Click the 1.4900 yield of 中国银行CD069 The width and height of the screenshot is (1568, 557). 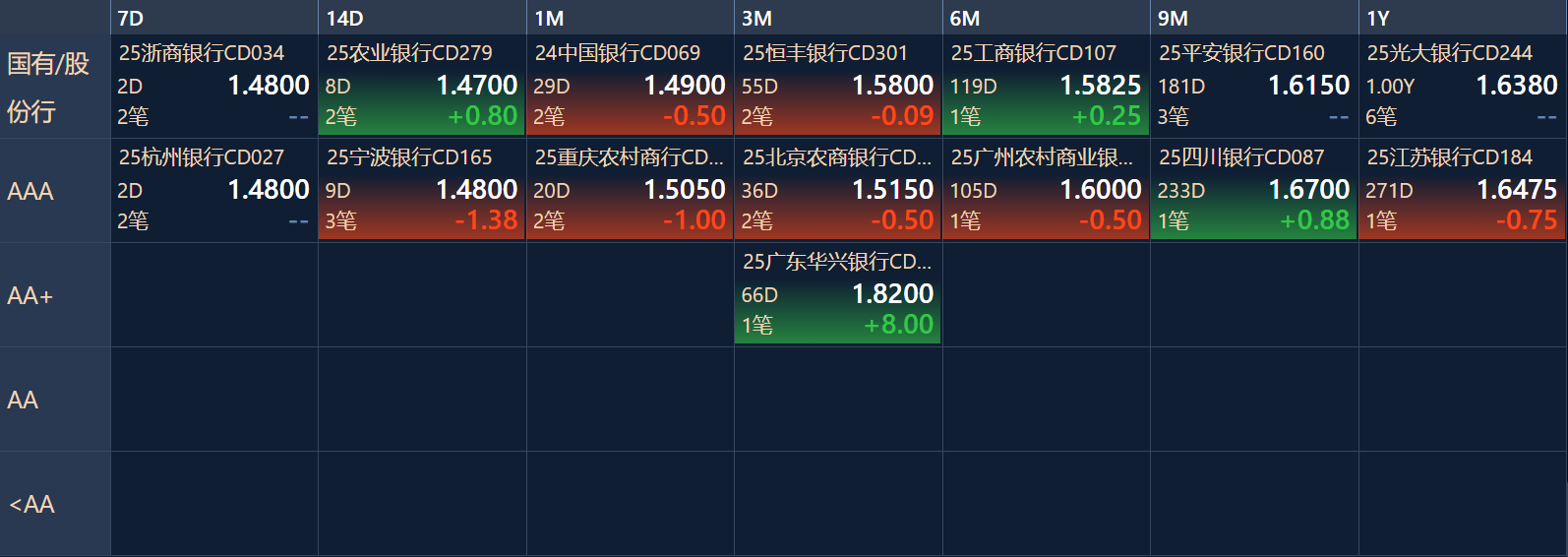(685, 86)
